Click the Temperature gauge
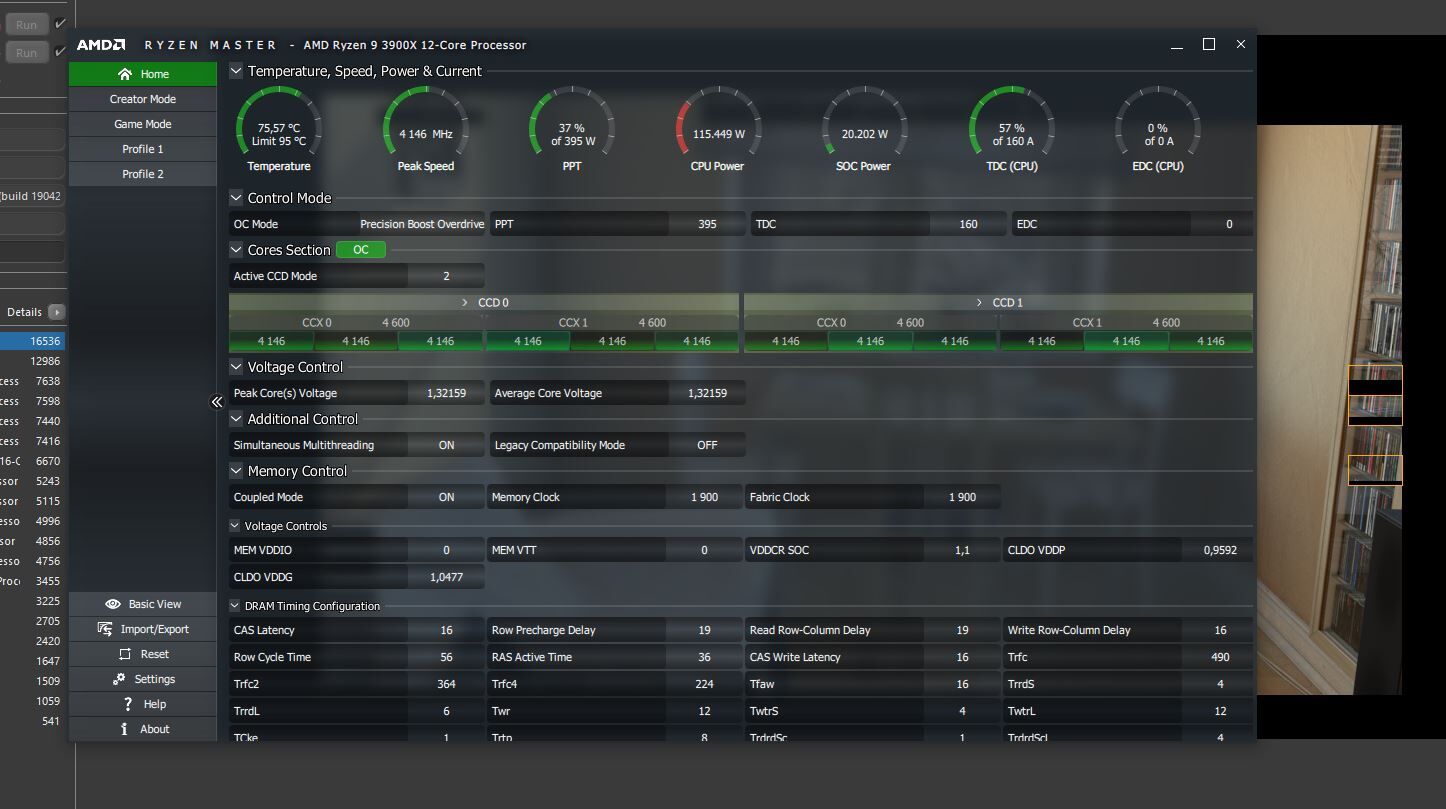The height and width of the screenshot is (809, 1446). click(x=278, y=130)
